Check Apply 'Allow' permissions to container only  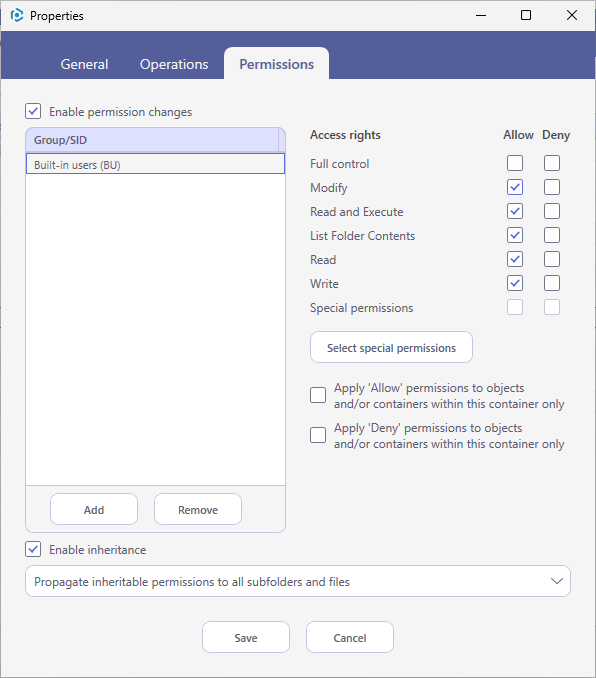pos(318,395)
